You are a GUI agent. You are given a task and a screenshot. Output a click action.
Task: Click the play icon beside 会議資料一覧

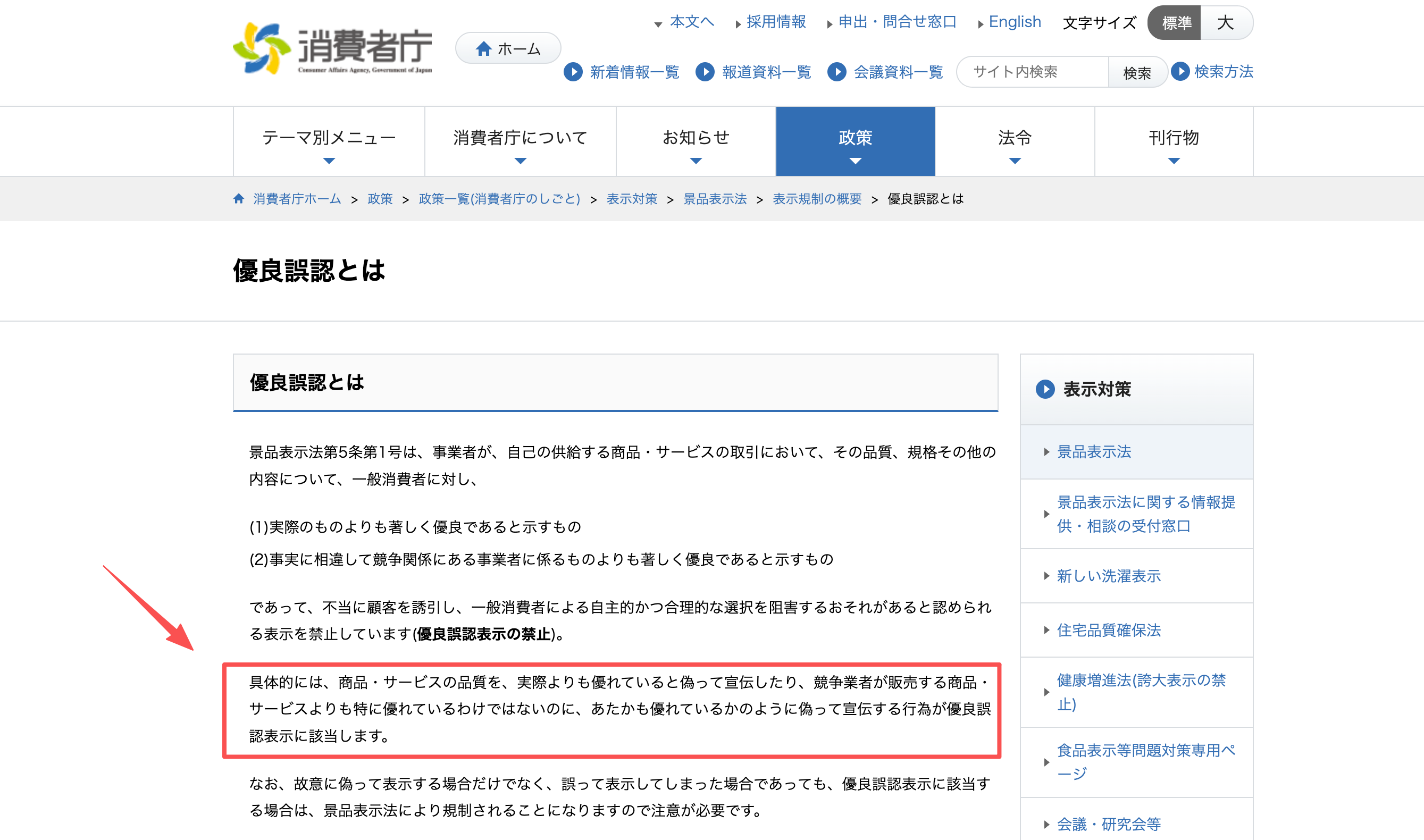click(x=836, y=72)
